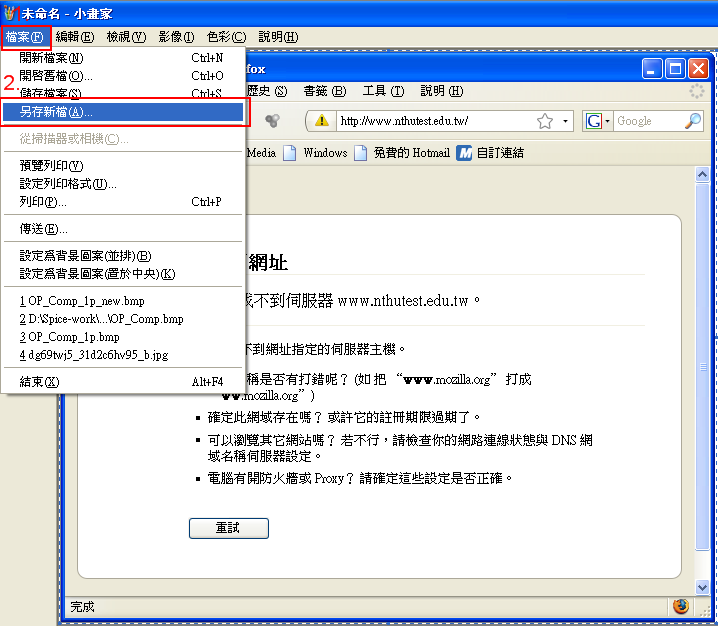Click the warning icon beside the URL
718x626 pixels.
click(321, 121)
